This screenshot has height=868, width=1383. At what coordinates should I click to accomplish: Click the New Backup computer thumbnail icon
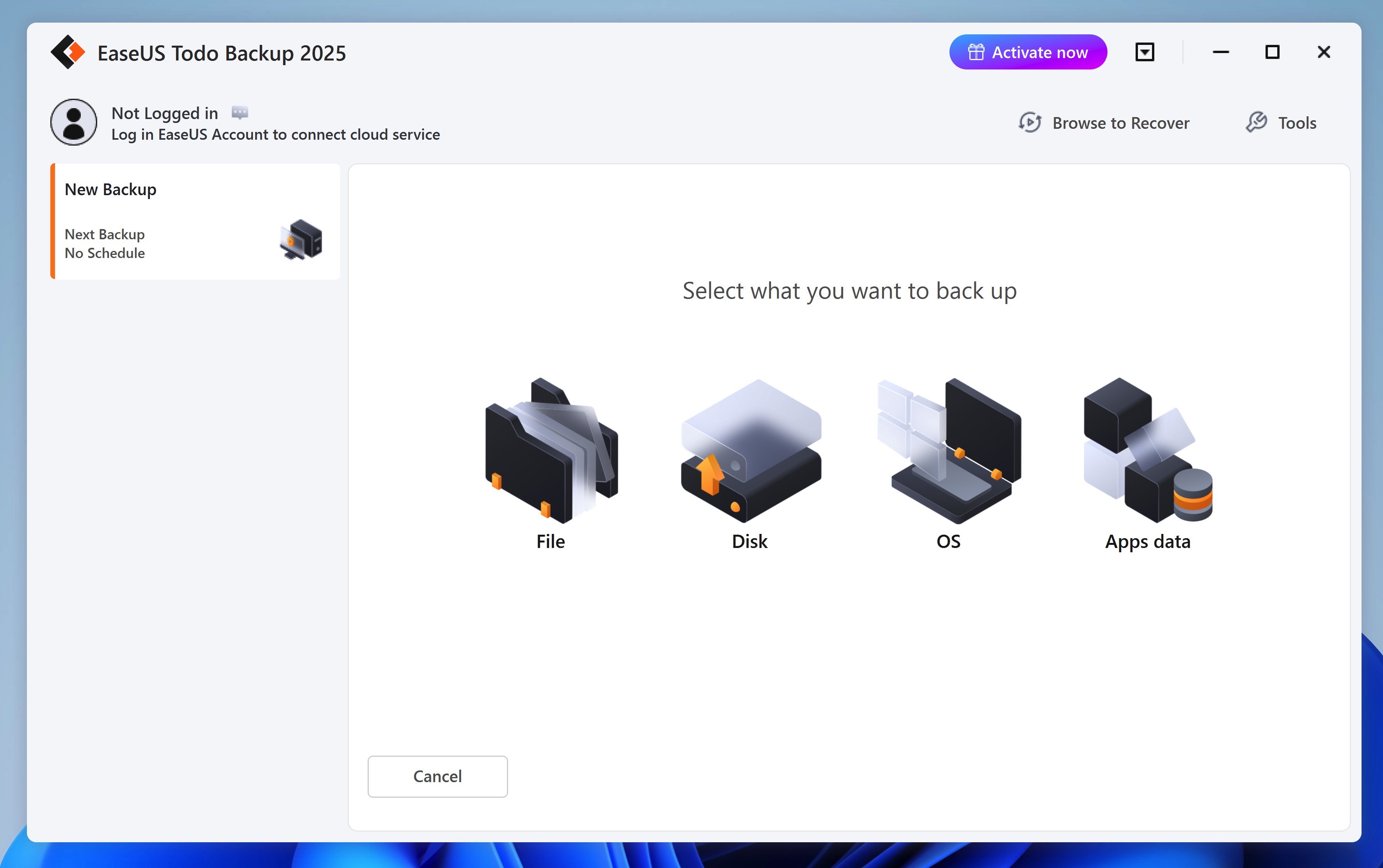[301, 240]
